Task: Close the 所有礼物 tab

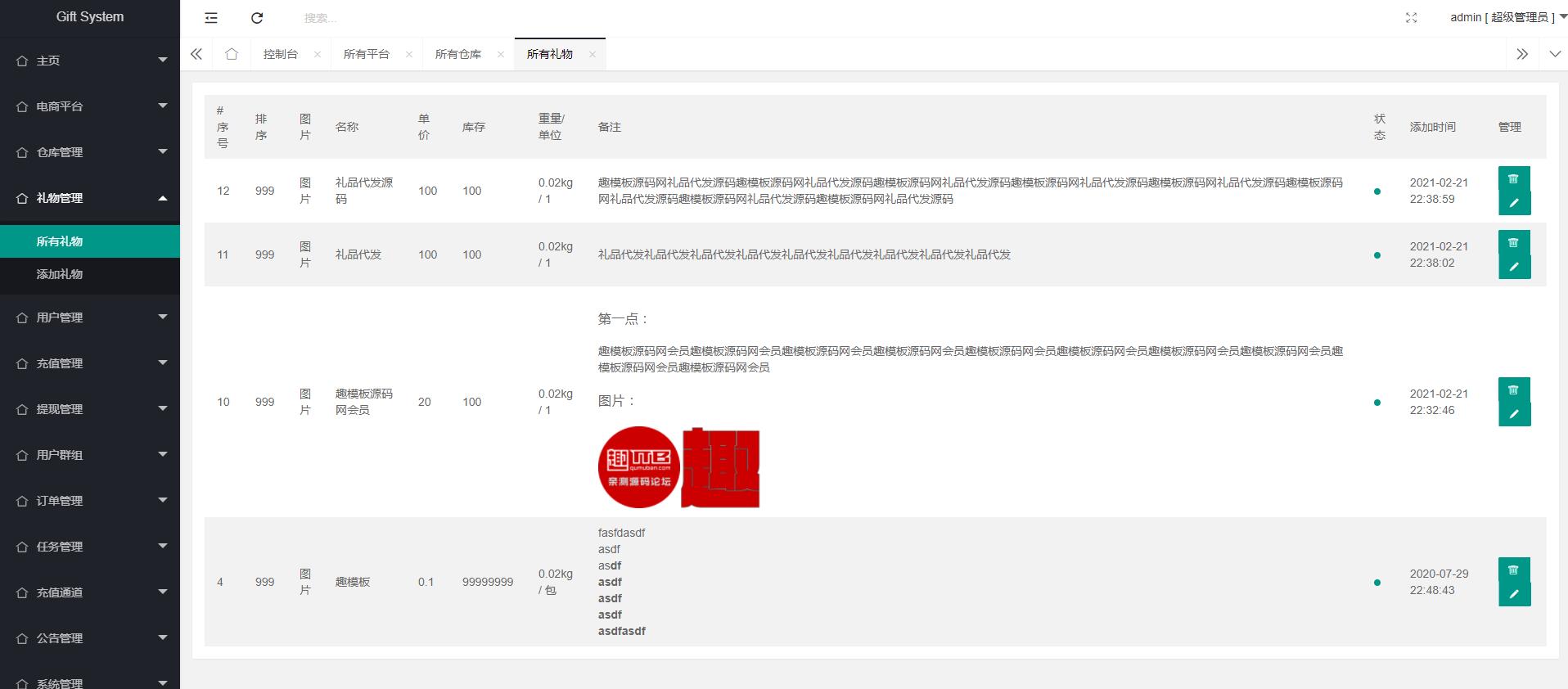Action: 593,55
